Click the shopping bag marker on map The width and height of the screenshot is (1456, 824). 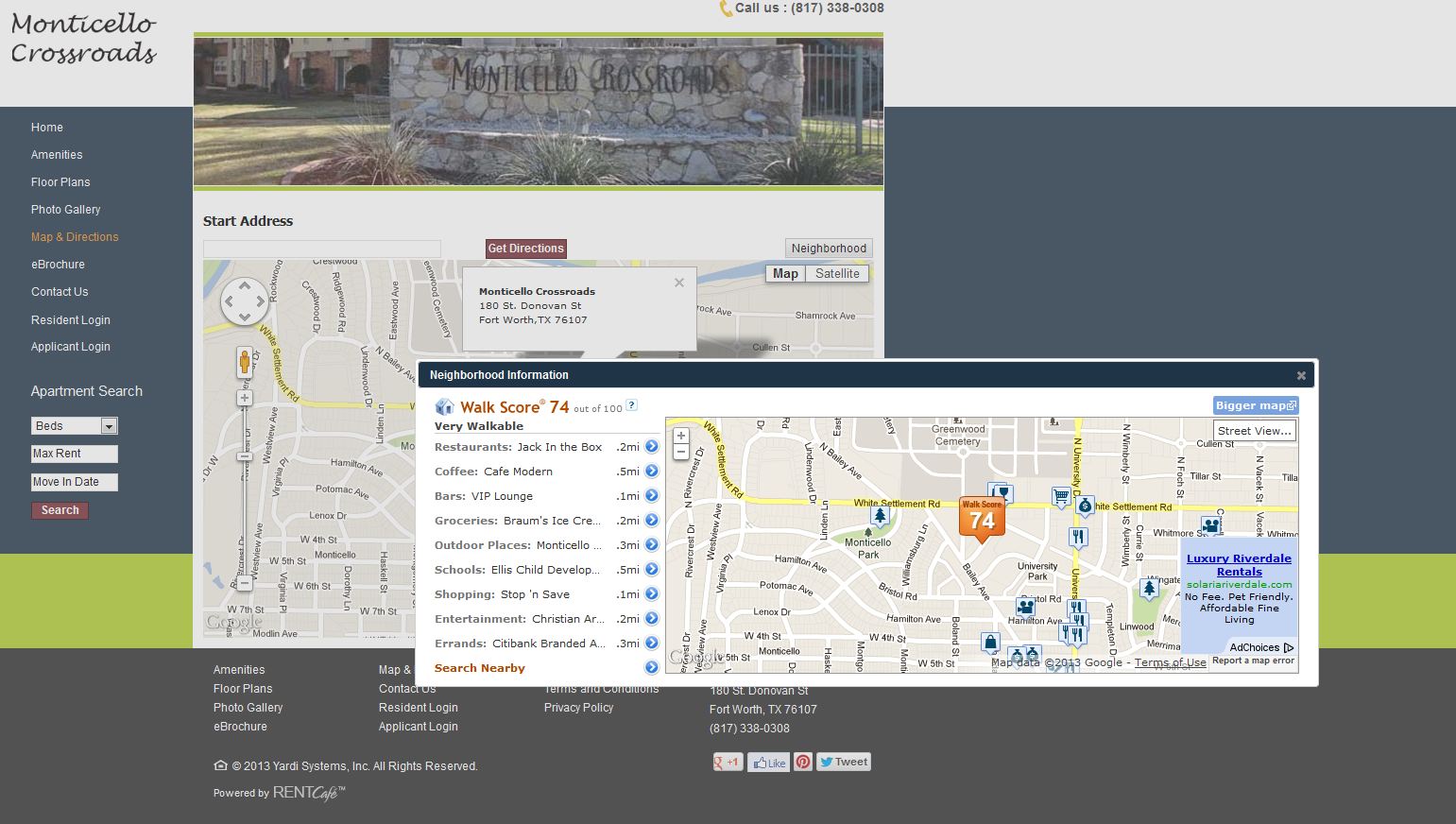989,644
